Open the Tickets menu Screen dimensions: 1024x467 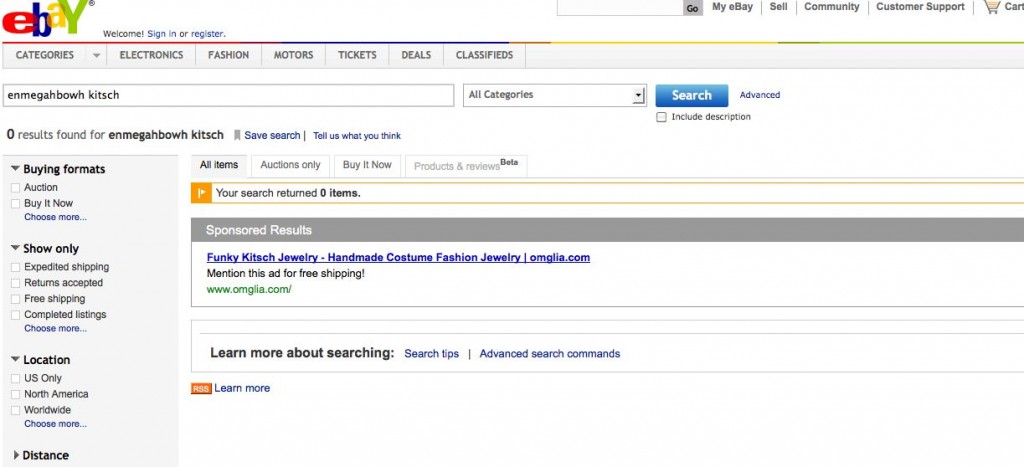click(x=357, y=56)
